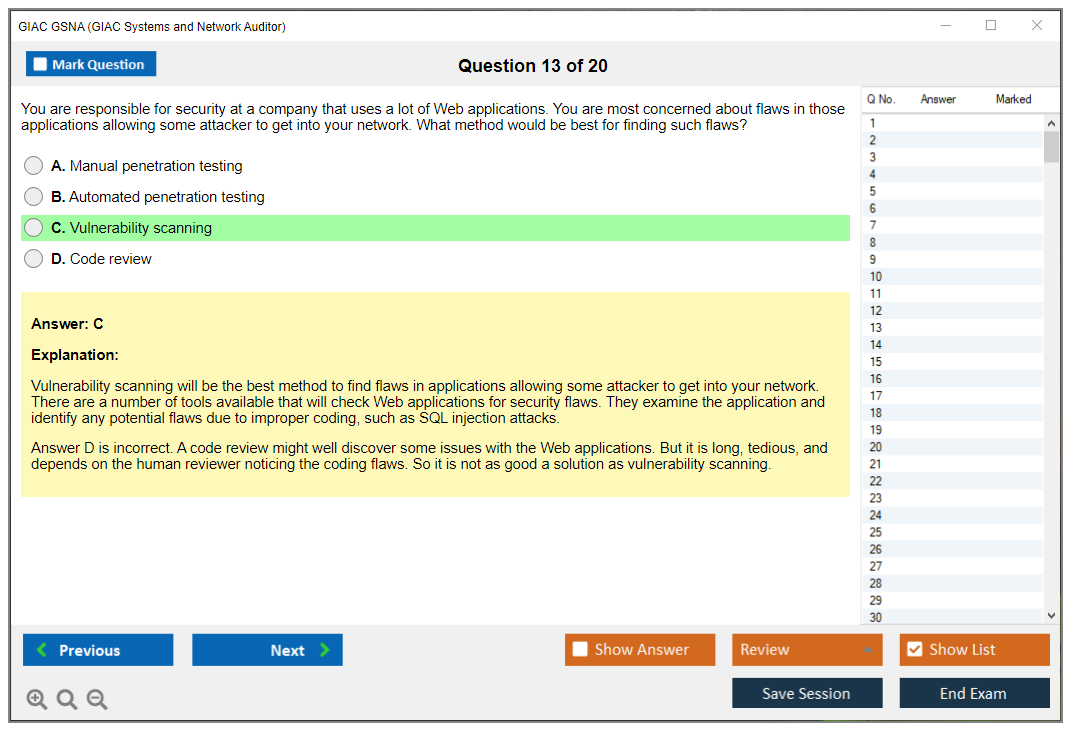Enable the Show Answer checkbox
1075x735 pixels.
[x=580, y=650]
